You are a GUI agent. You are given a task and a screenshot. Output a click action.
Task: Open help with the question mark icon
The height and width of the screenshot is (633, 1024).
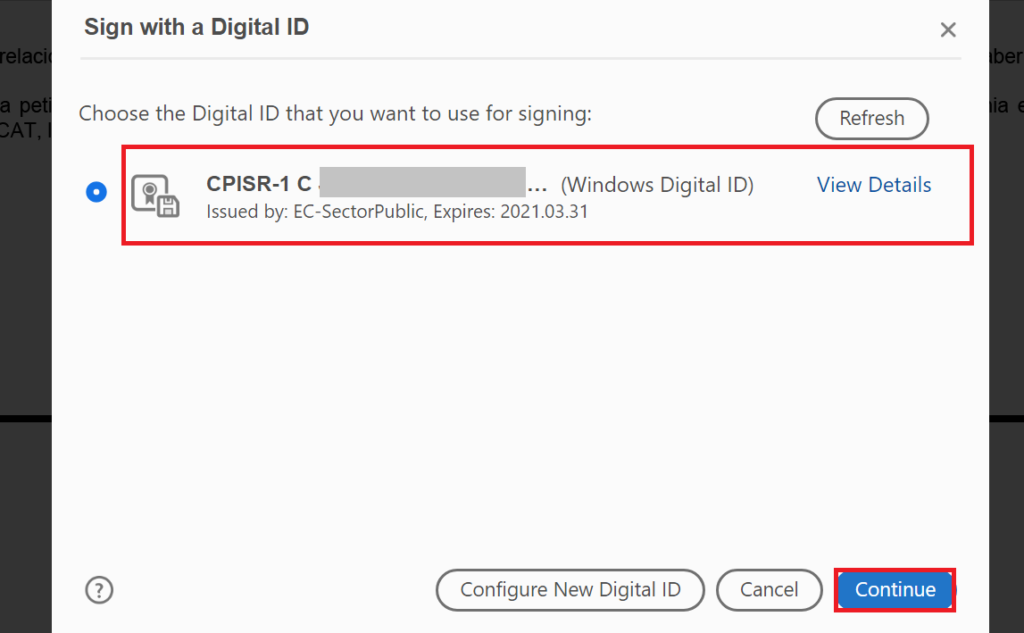click(98, 590)
